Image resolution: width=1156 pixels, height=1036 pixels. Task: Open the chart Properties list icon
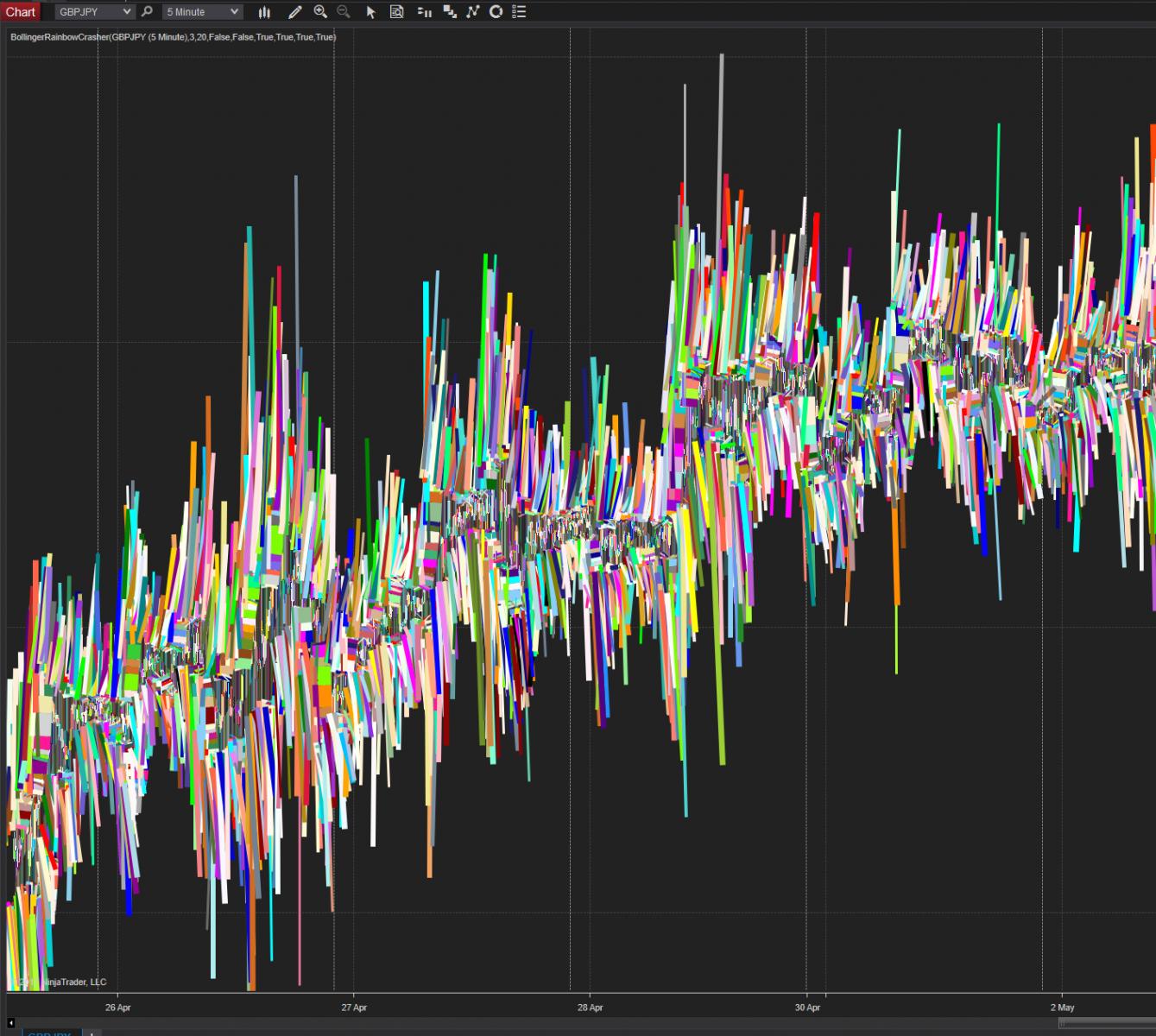[x=519, y=12]
